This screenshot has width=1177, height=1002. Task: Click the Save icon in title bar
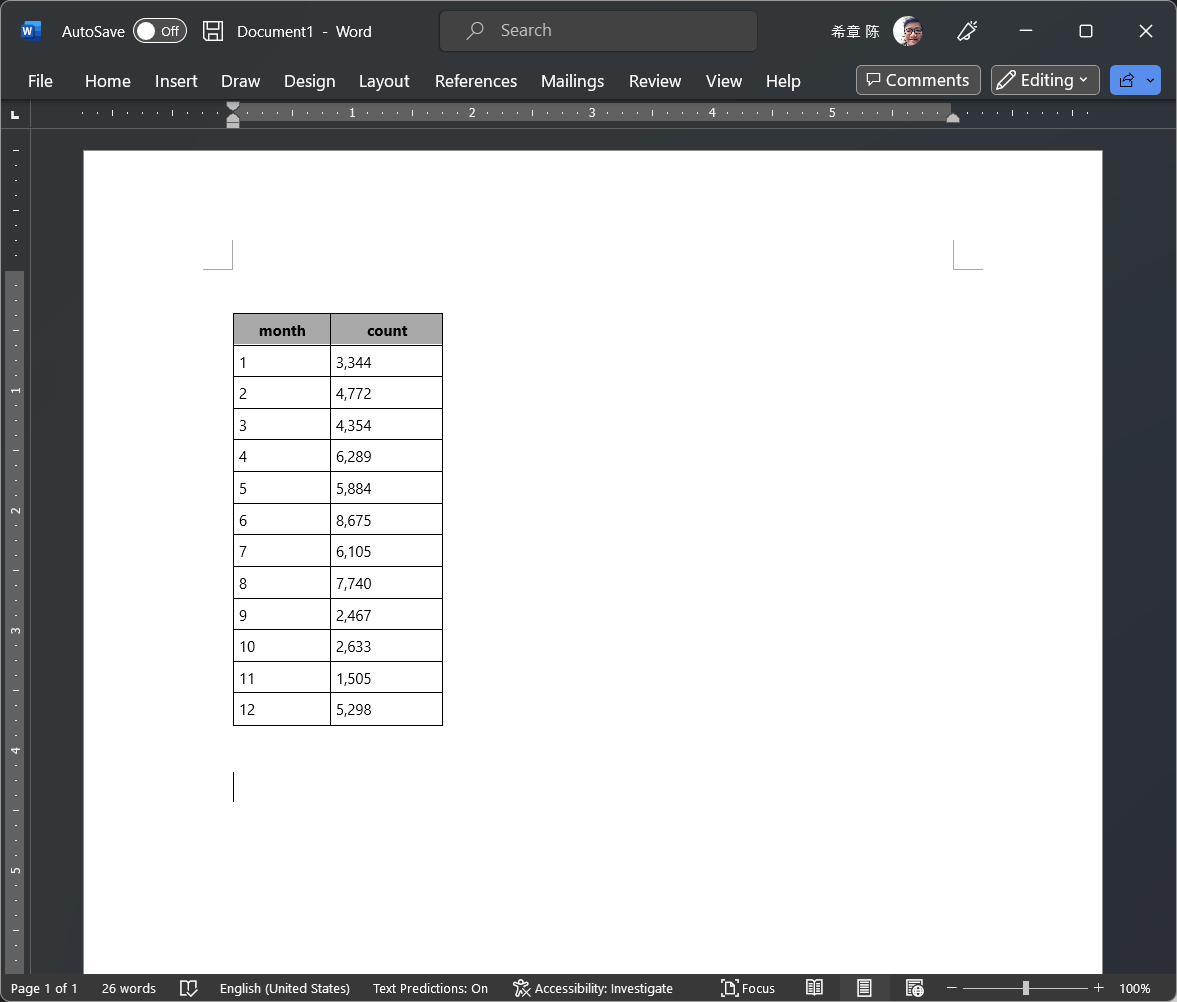tap(213, 31)
